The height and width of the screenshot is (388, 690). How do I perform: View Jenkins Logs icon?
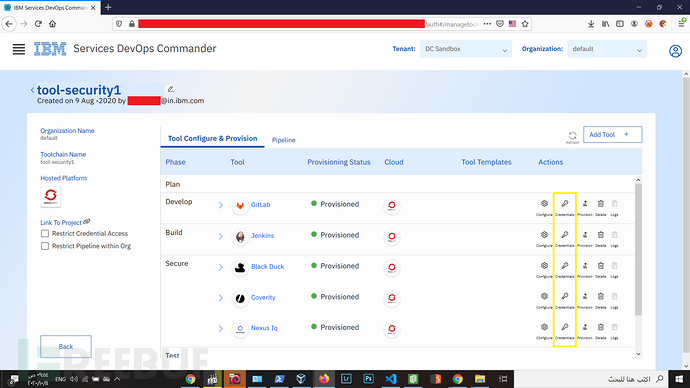click(615, 234)
